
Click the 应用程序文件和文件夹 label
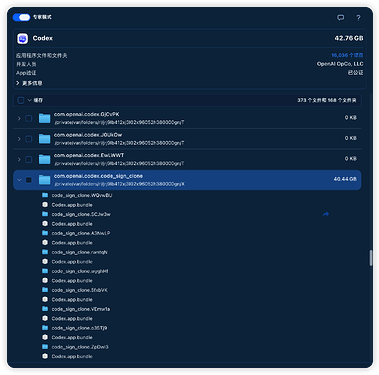(42, 56)
